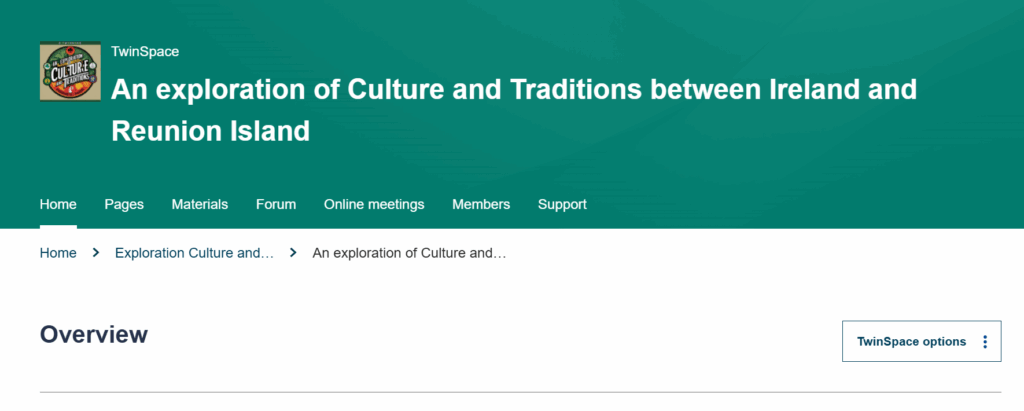
Task: Open the TwinSpace options menu button
Action: 921,342
